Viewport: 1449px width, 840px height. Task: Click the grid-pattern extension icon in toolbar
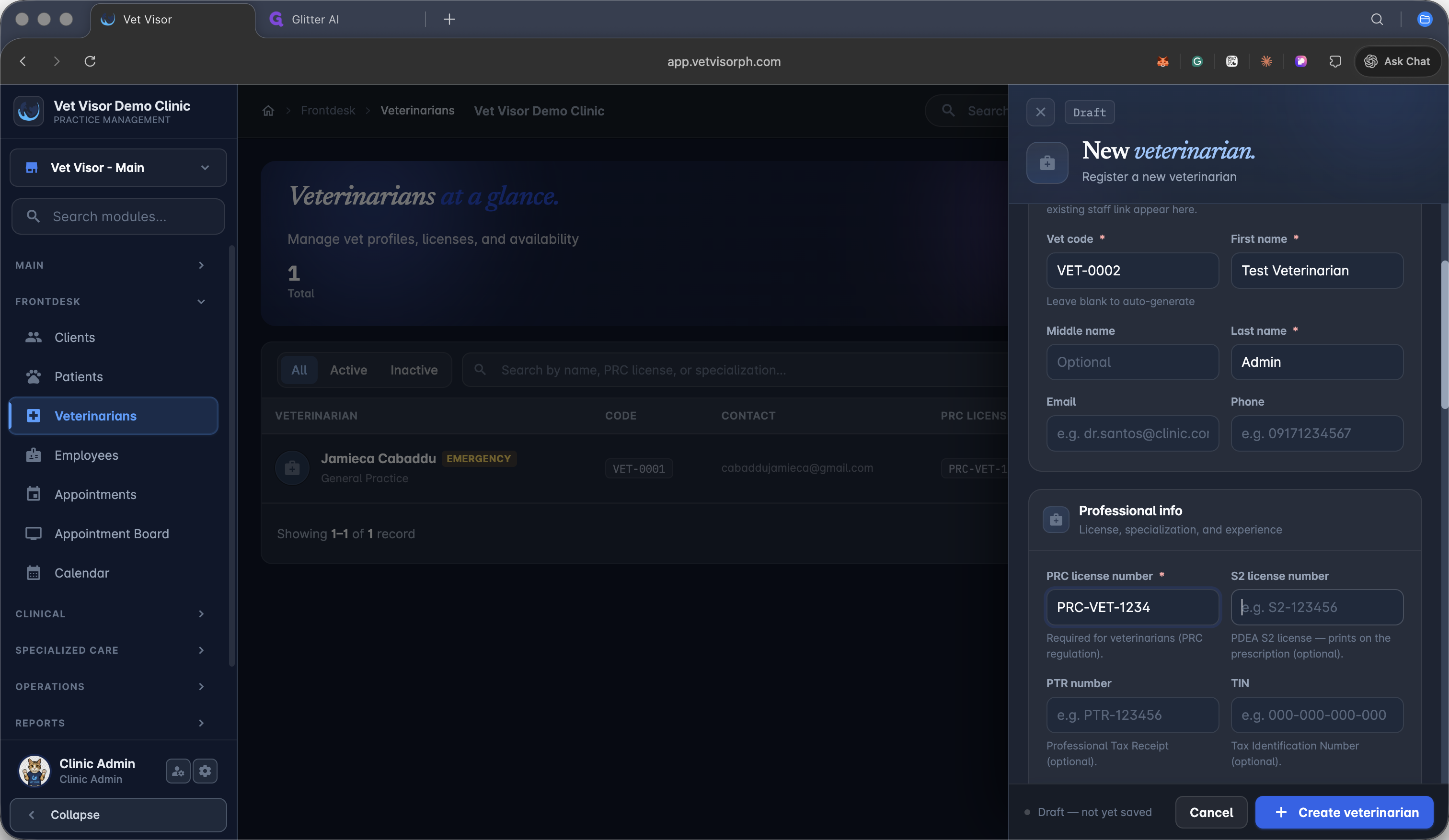1231,61
